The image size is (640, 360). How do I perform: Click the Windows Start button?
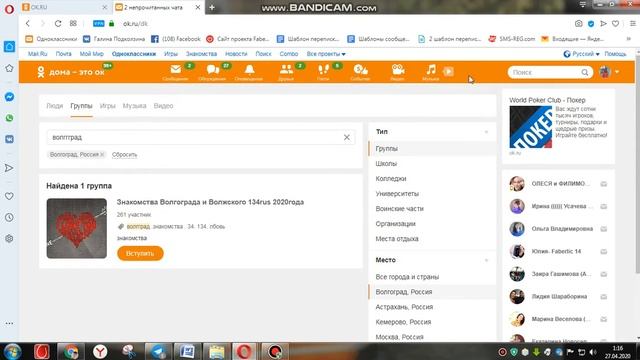(x=12, y=351)
